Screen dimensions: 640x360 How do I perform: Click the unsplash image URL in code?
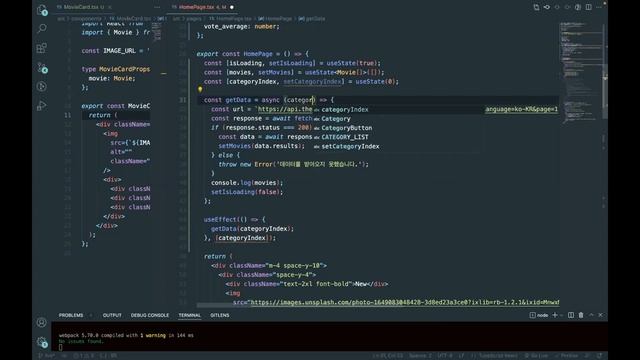tap(404, 302)
